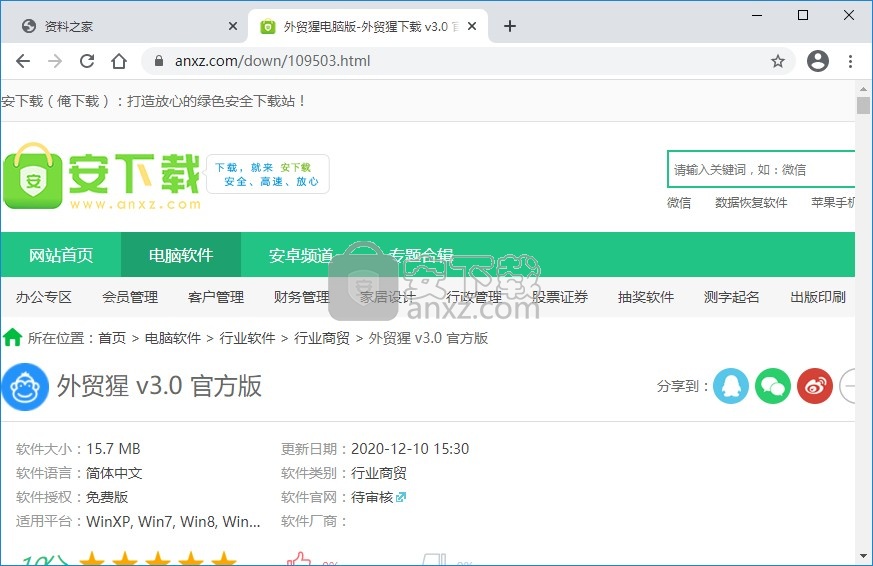This screenshot has height=566, width=873.
Task: Open the 办公专区 category
Action: pyautogui.click(x=44, y=297)
